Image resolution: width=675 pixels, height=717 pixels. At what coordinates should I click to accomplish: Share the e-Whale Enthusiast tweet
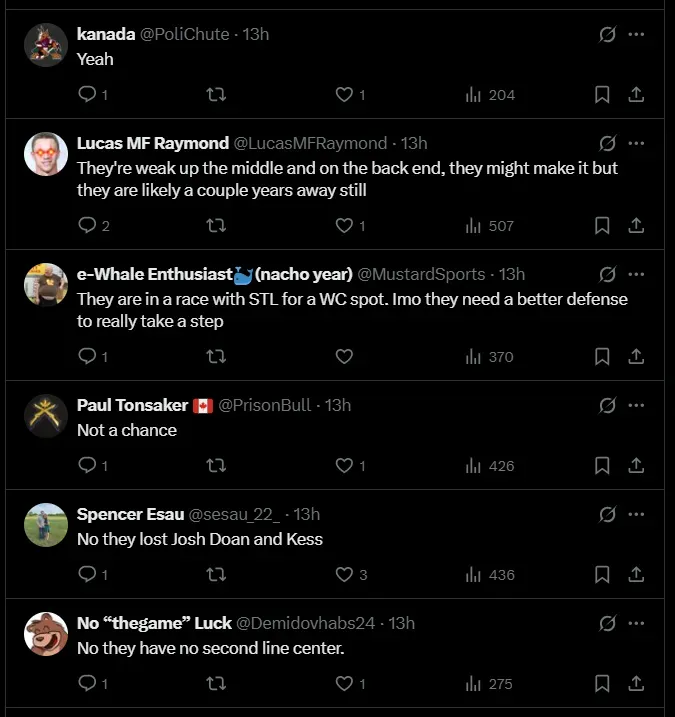[x=636, y=357]
